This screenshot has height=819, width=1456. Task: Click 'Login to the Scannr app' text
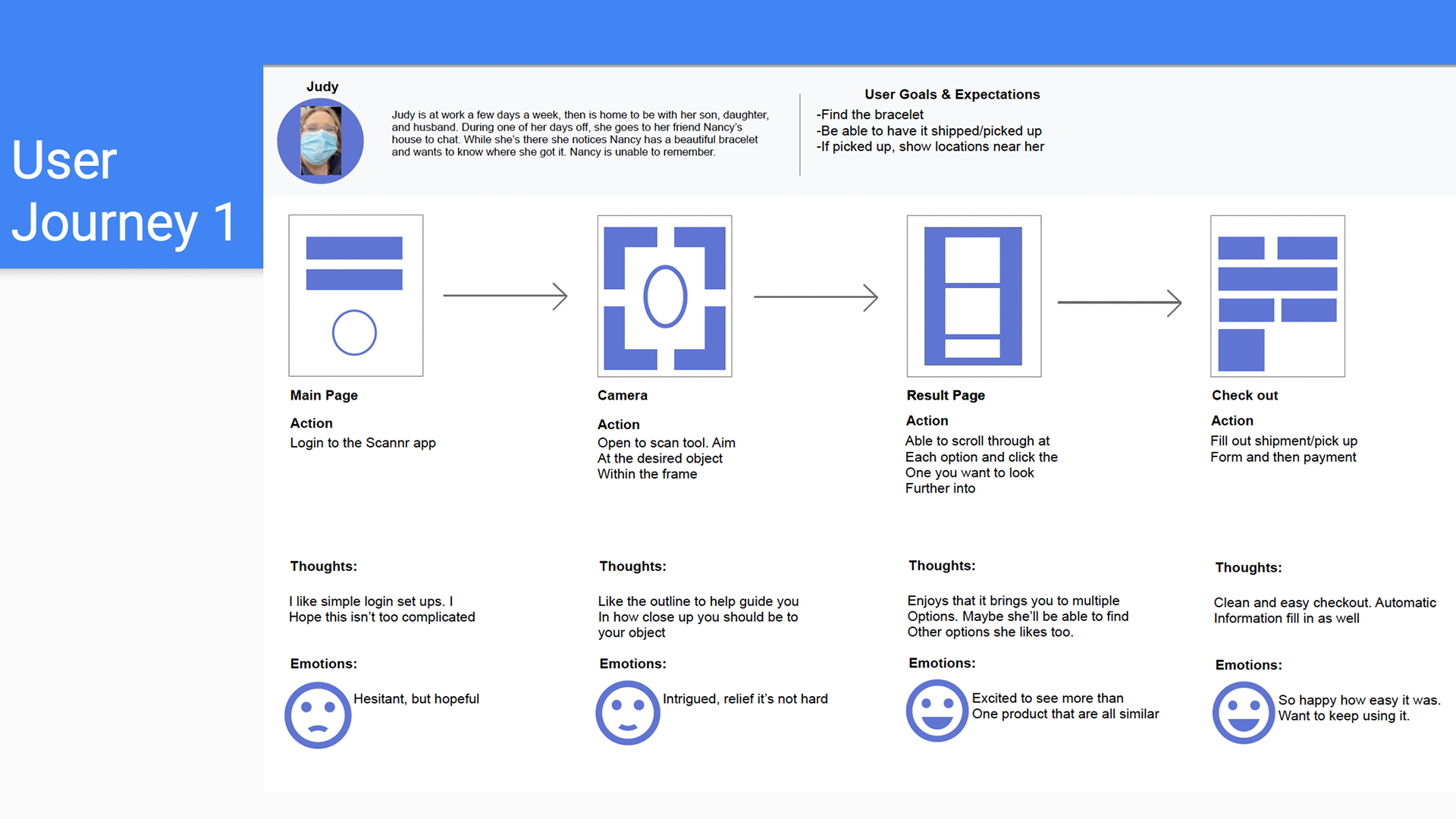362,443
